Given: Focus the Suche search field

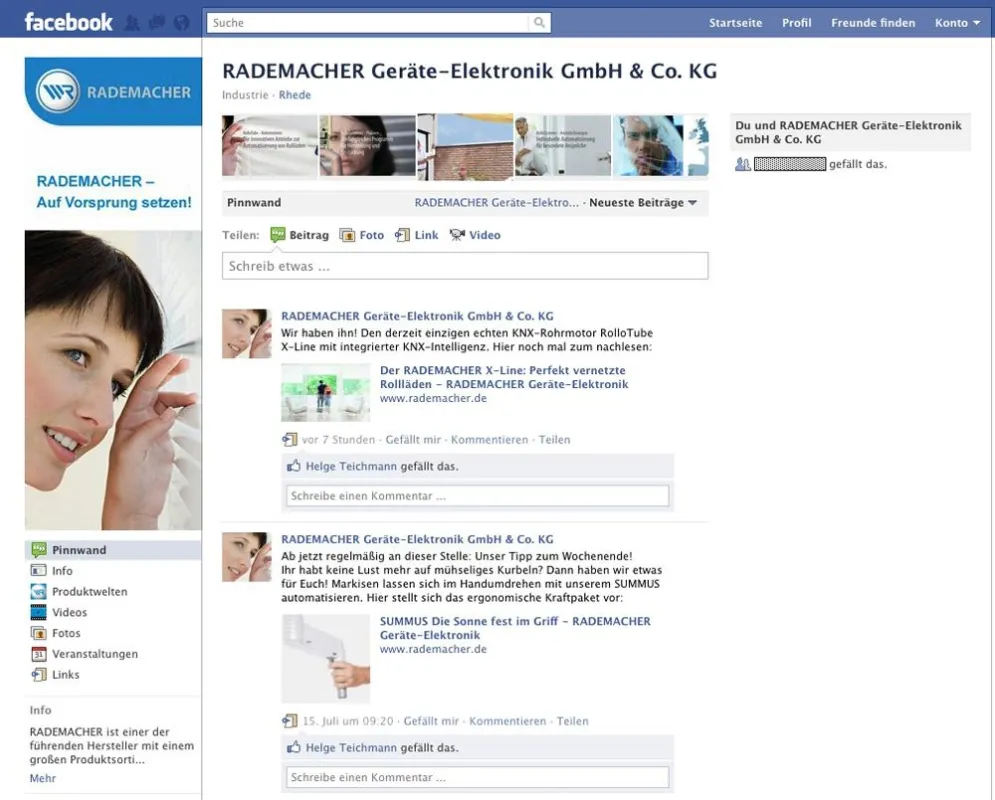Looking at the screenshot, I should tap(368, 23).
